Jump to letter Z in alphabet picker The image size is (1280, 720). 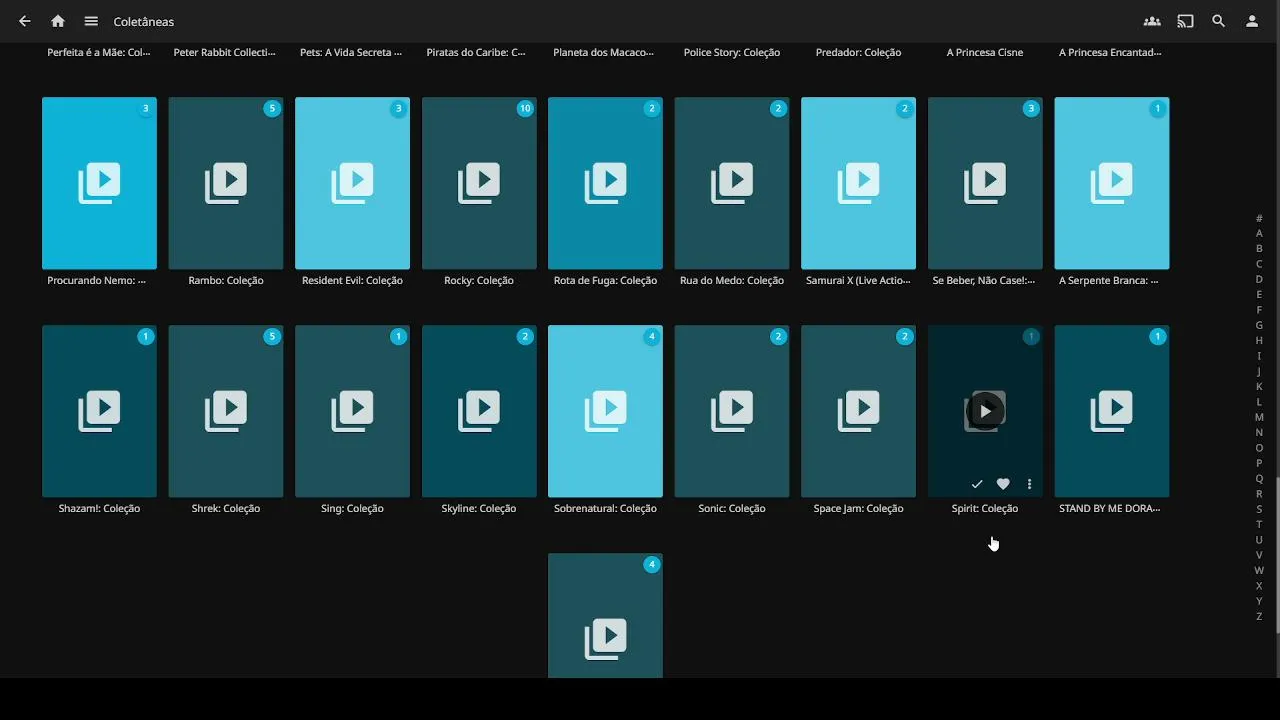click(1259, 616)
